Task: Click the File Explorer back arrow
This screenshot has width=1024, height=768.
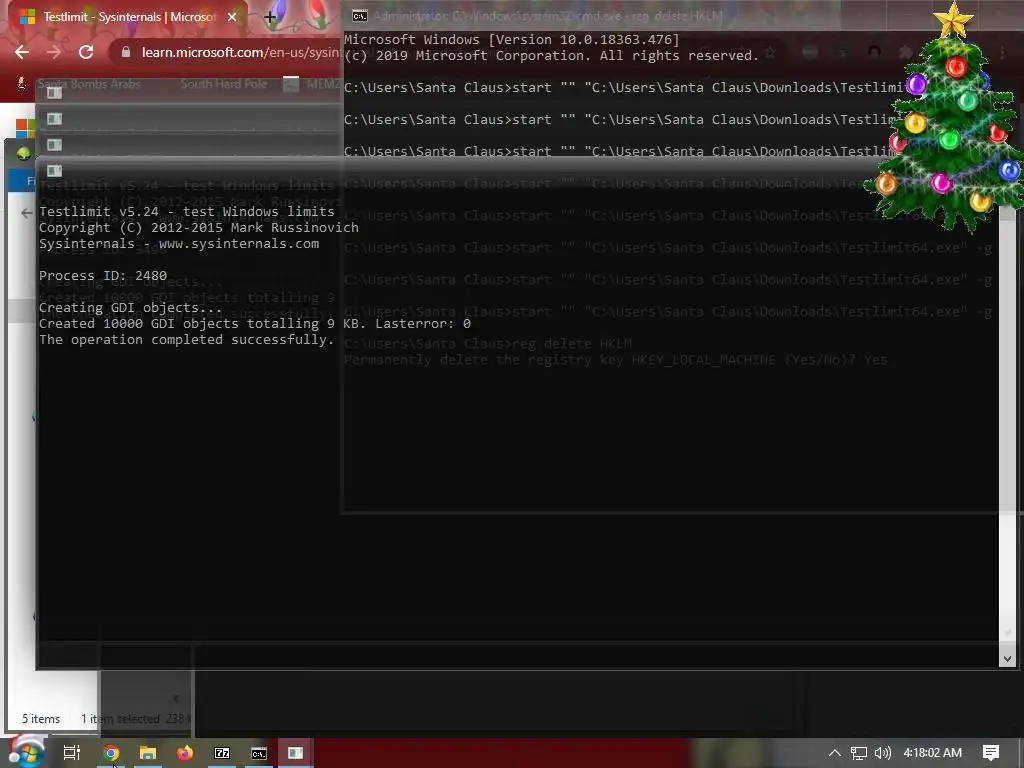Action: tap(26, 212)
